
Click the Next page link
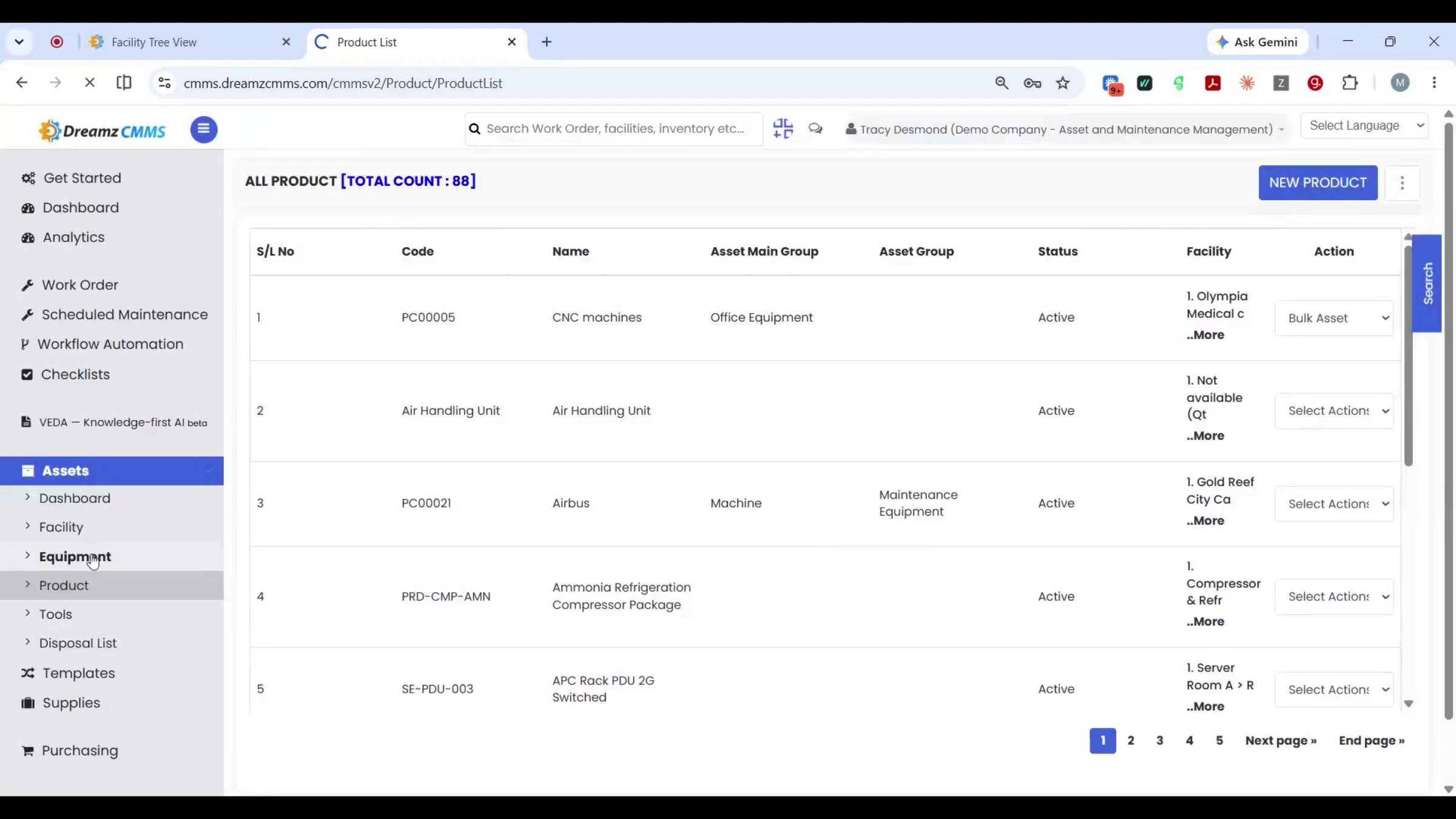tap(1281, 741)
